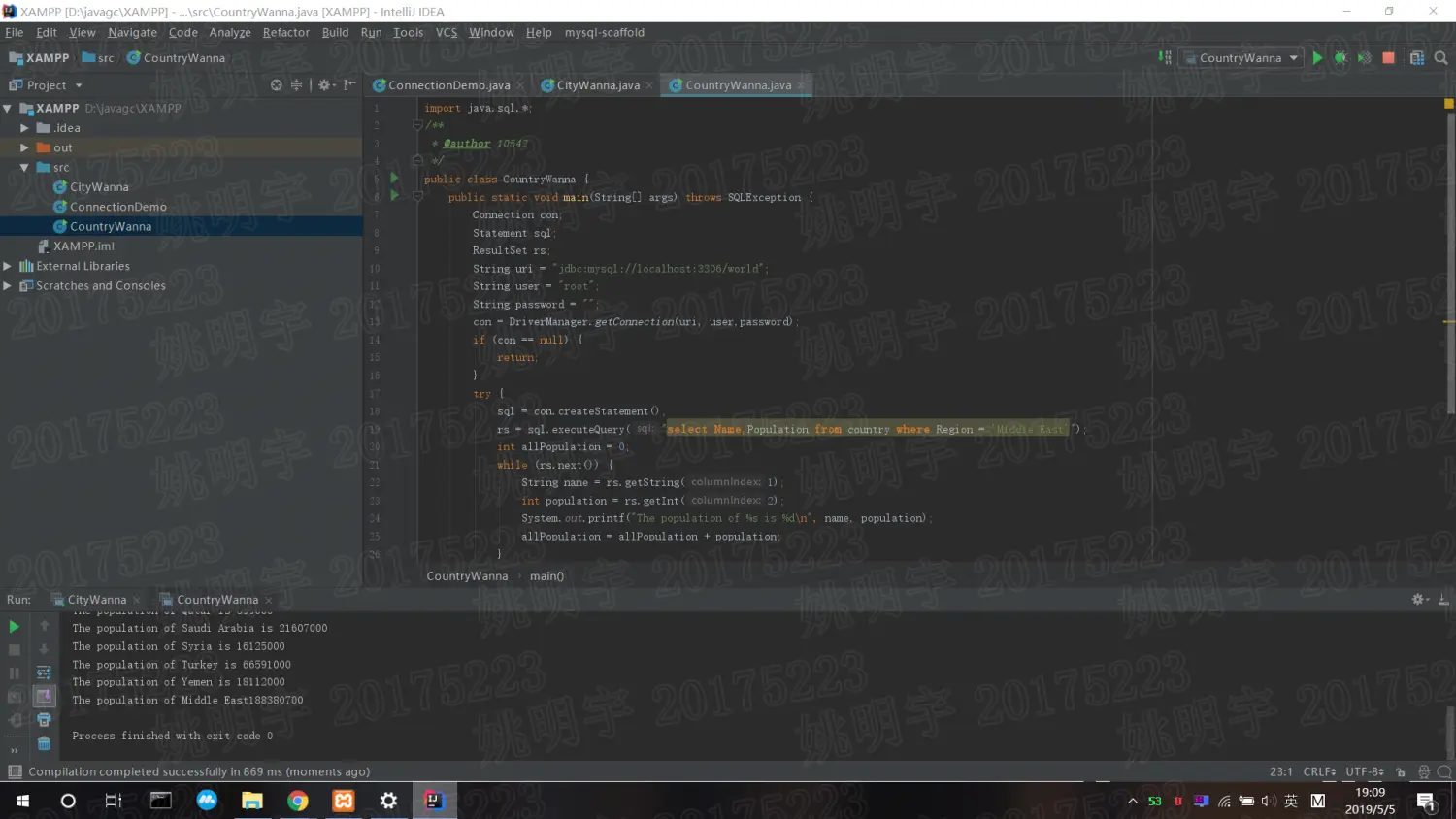
Task: Close the CountryWanna run tab
Action: coord(269,601)
